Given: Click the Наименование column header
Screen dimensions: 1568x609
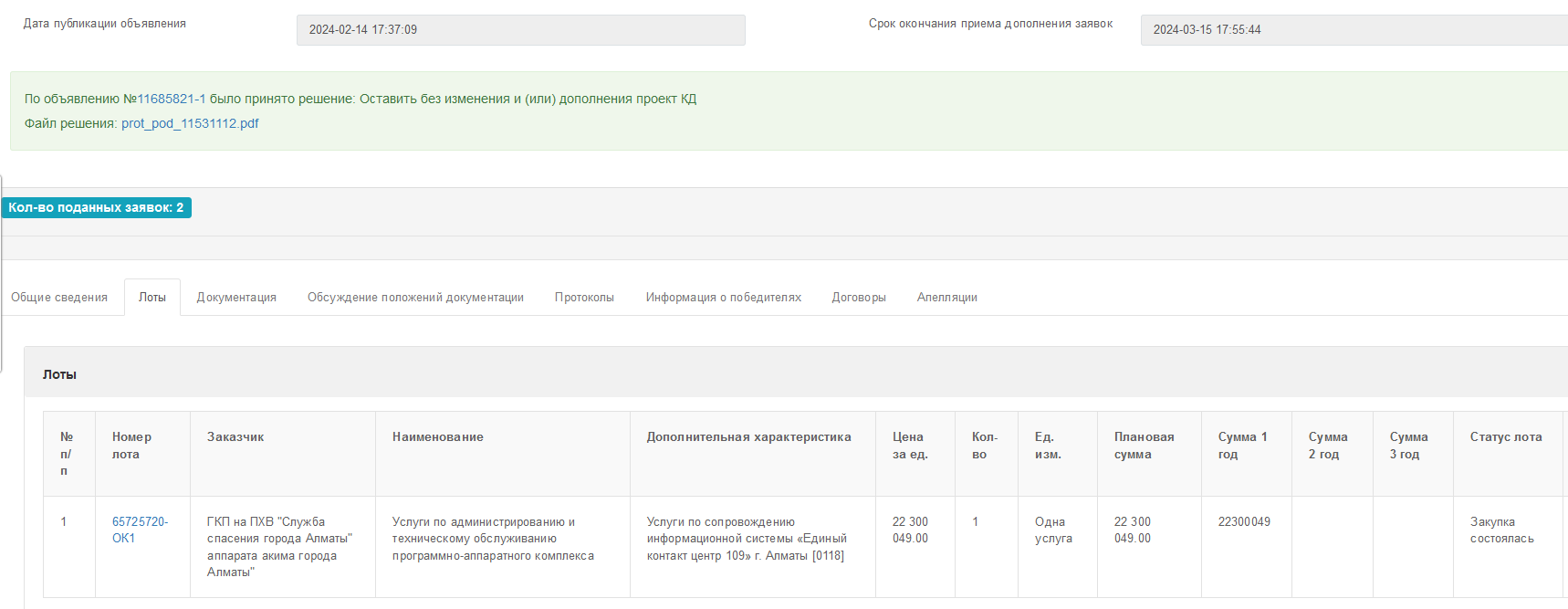Looking at the screenshot, I should coord(438,437).
